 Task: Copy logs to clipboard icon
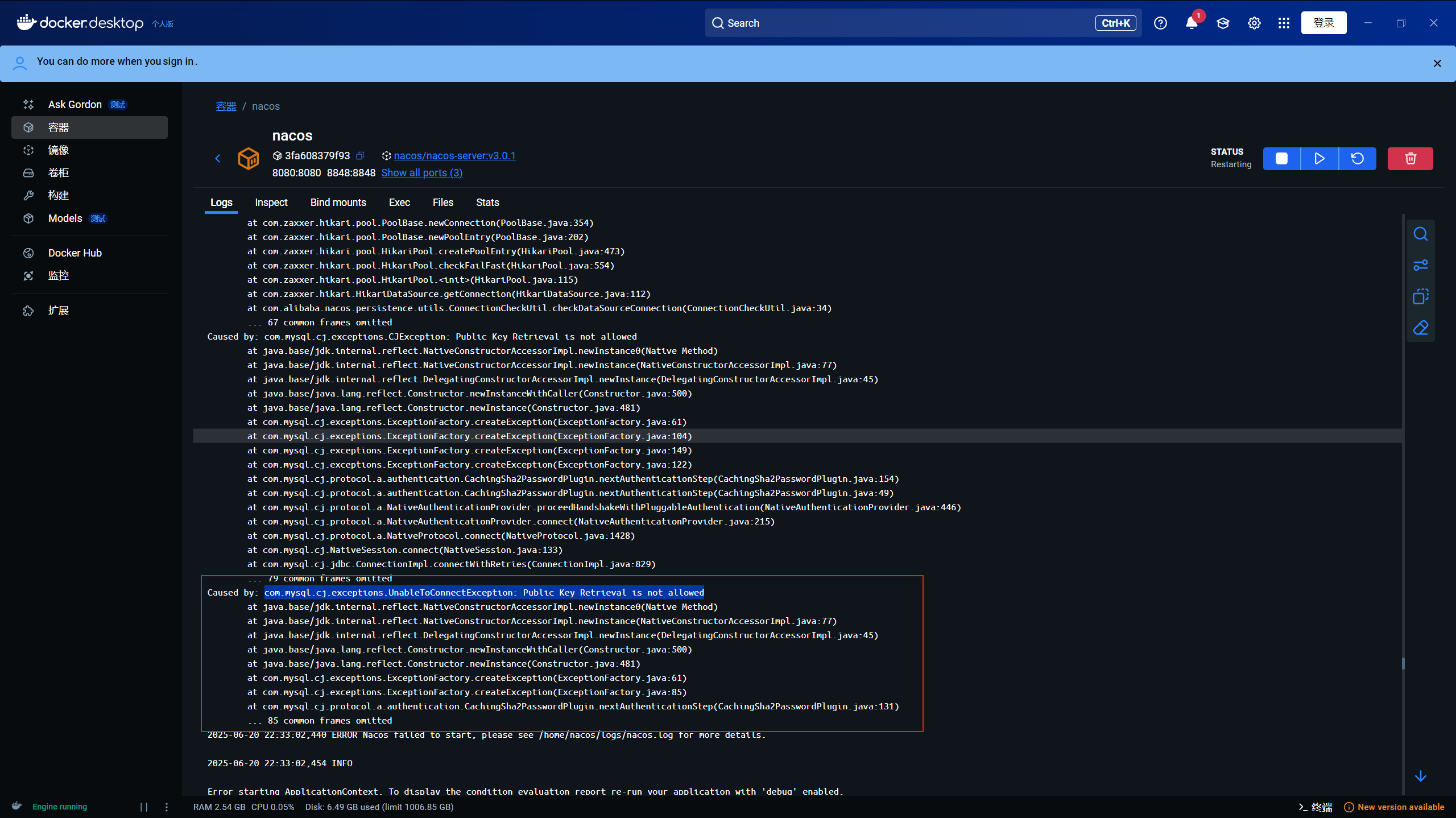1420,296
